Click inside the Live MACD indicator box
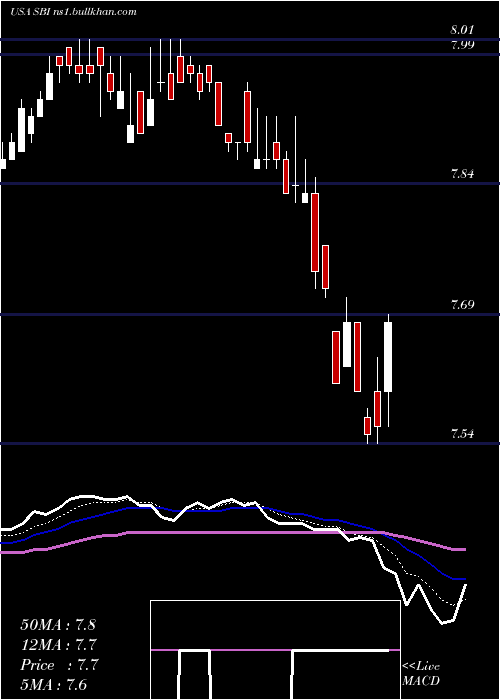This screenshot has height=700, width=500. coord(275,650)
